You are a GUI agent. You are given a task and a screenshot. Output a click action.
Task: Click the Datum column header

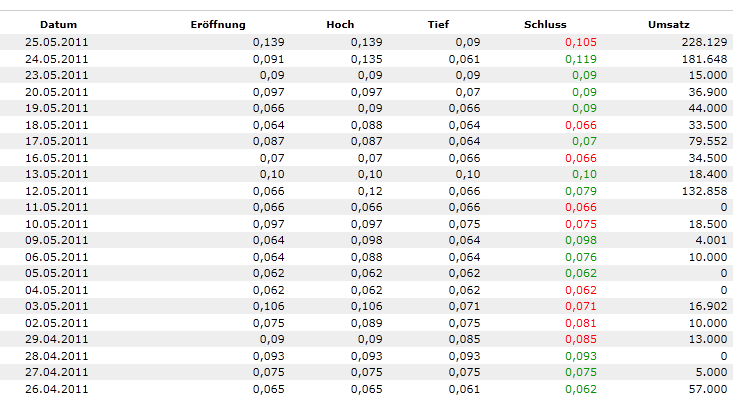pyautogui.click(x=58, y=24)
